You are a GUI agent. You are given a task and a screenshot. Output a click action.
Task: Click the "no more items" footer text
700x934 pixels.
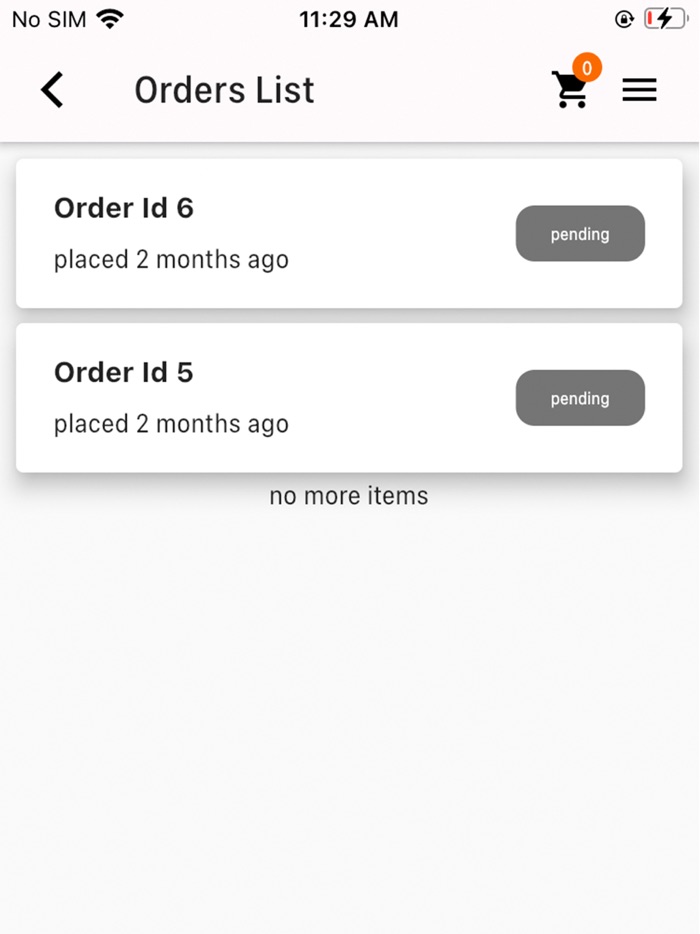[348, 496]
